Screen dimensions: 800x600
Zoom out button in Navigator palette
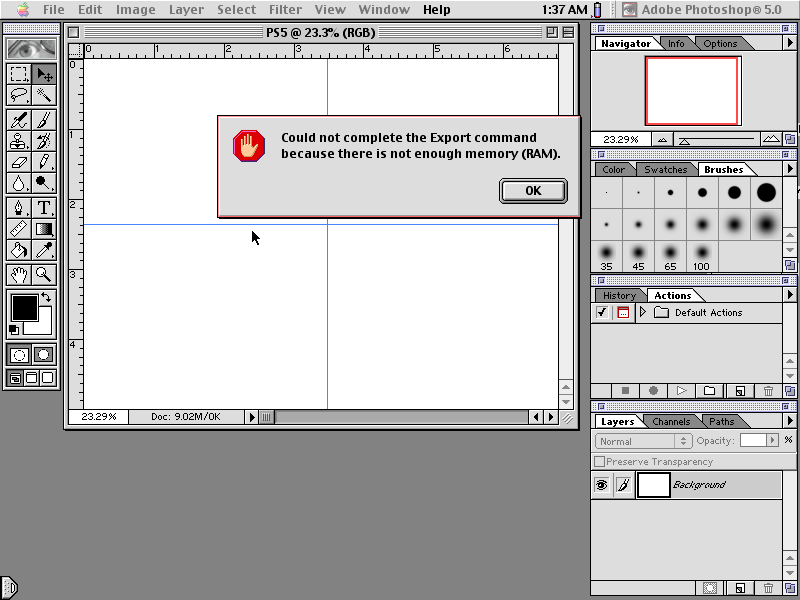click(662, 139)
